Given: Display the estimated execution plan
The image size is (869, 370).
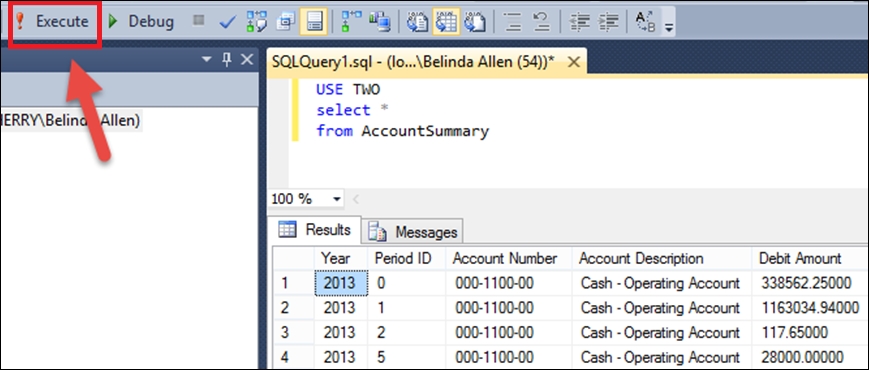Looking at the screenshot, I should pyautogui.click(x=257, y=22).
